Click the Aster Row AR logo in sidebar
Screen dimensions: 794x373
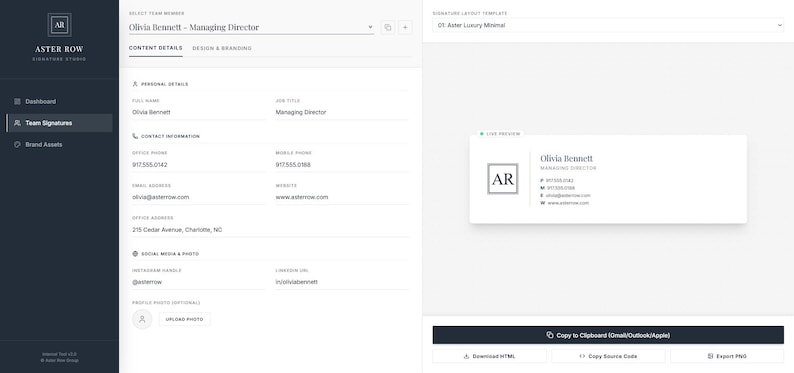pos(59,25)
